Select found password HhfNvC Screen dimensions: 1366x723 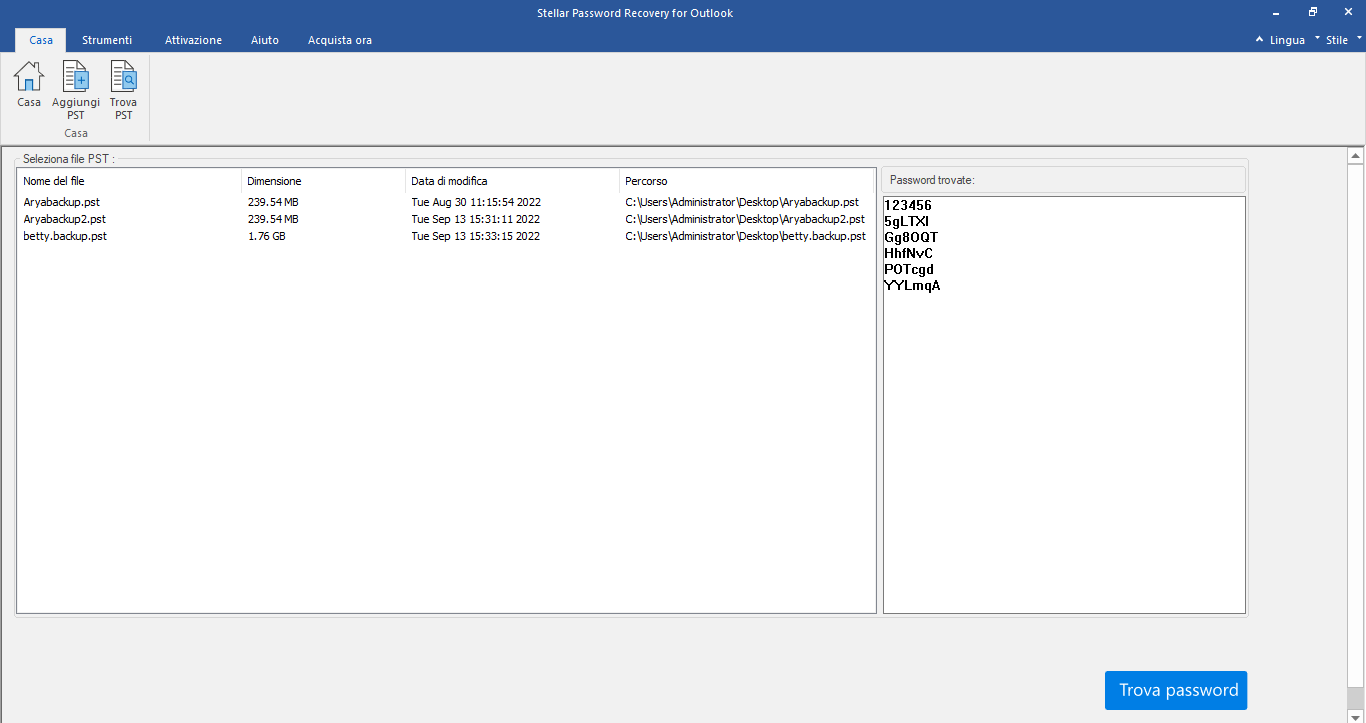(x=908, y=253)
